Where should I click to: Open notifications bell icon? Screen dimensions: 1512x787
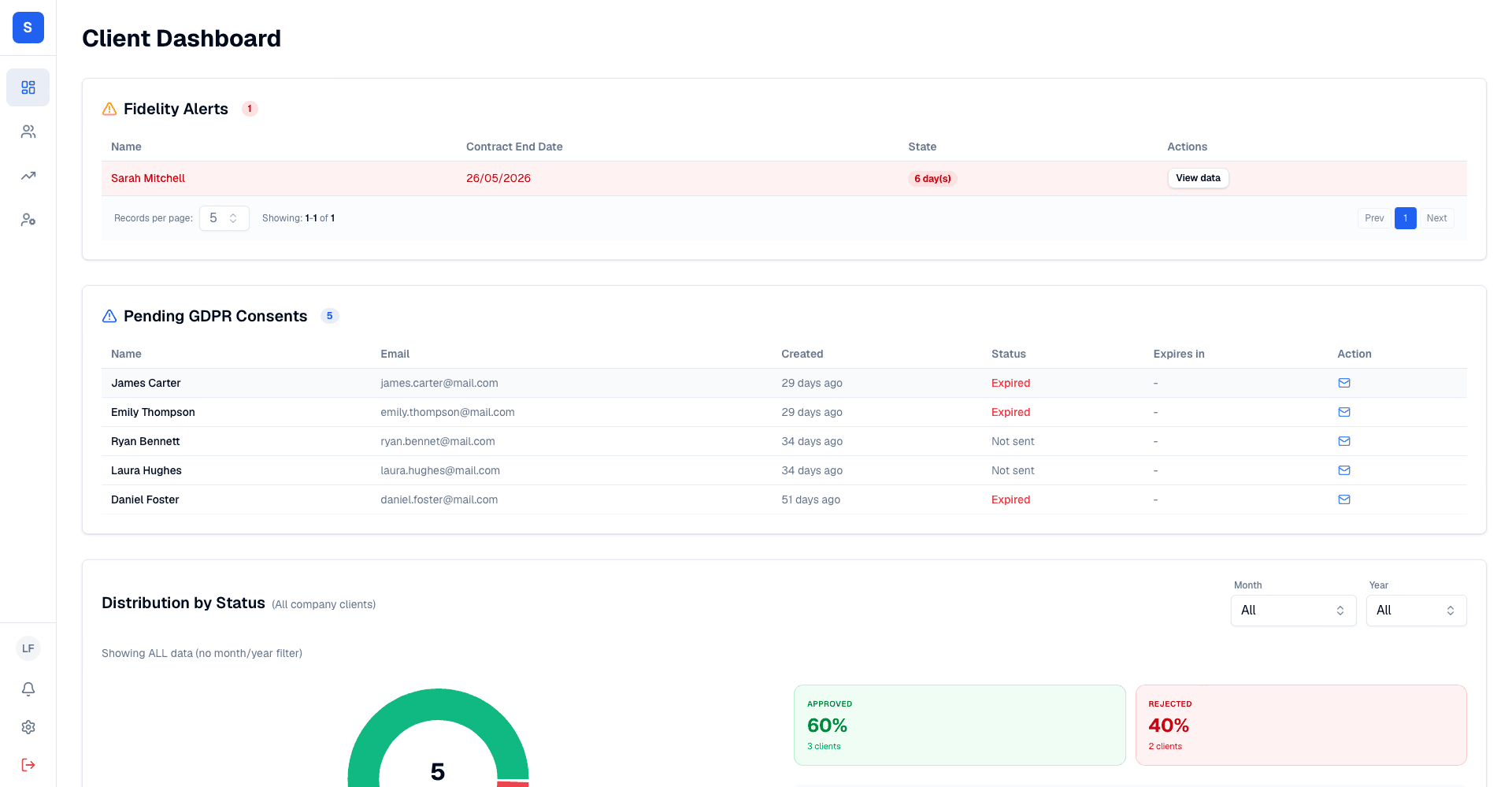tap(28, 689)
